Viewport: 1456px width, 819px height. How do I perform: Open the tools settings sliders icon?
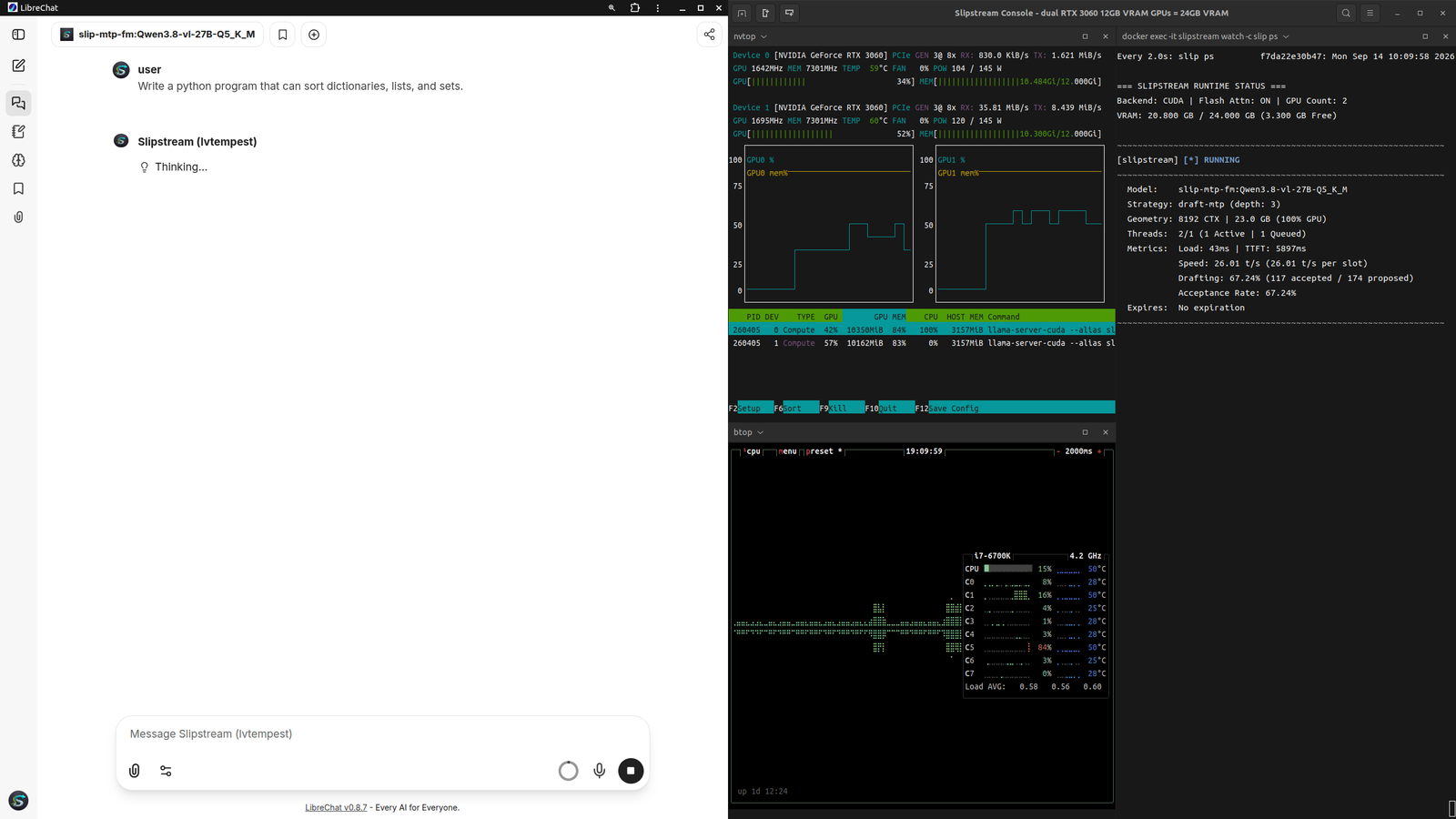tap(166, 771)
